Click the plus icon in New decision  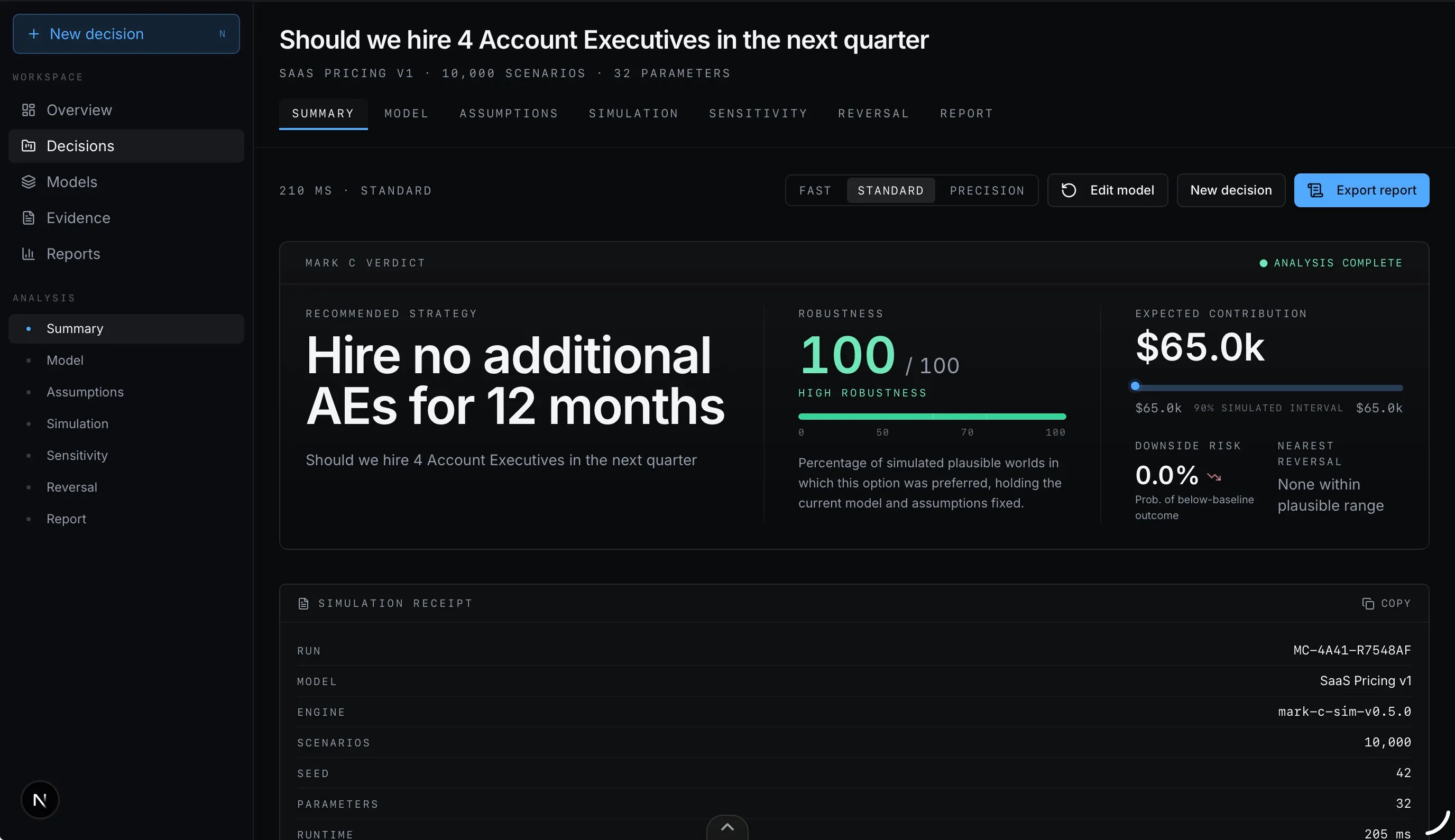tap(33, 34)
